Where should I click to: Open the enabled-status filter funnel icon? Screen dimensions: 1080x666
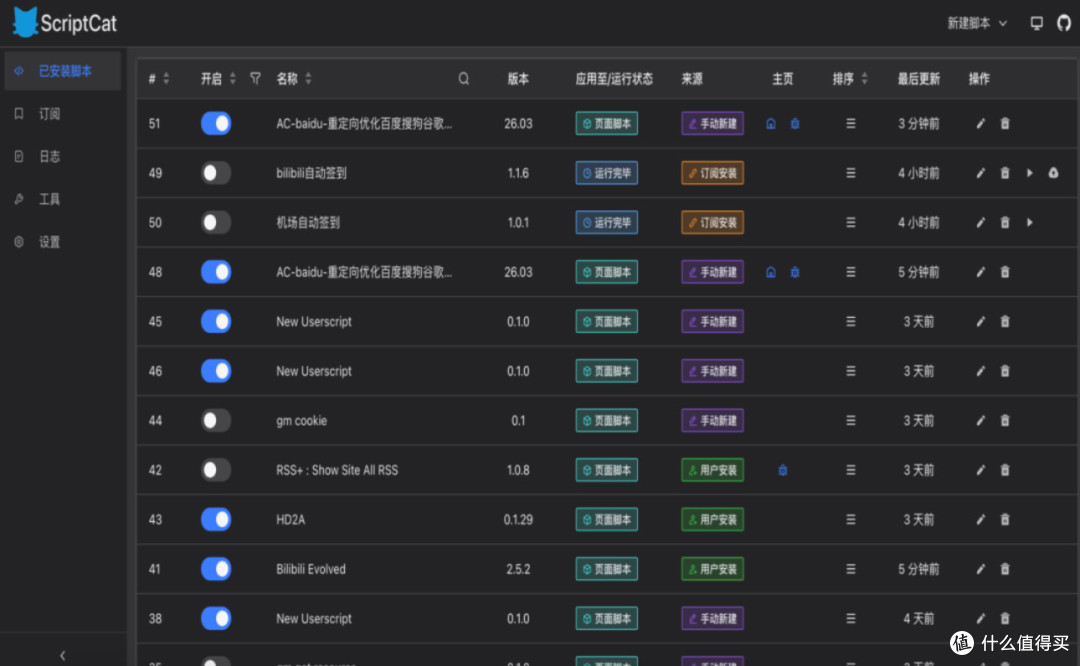256,79
